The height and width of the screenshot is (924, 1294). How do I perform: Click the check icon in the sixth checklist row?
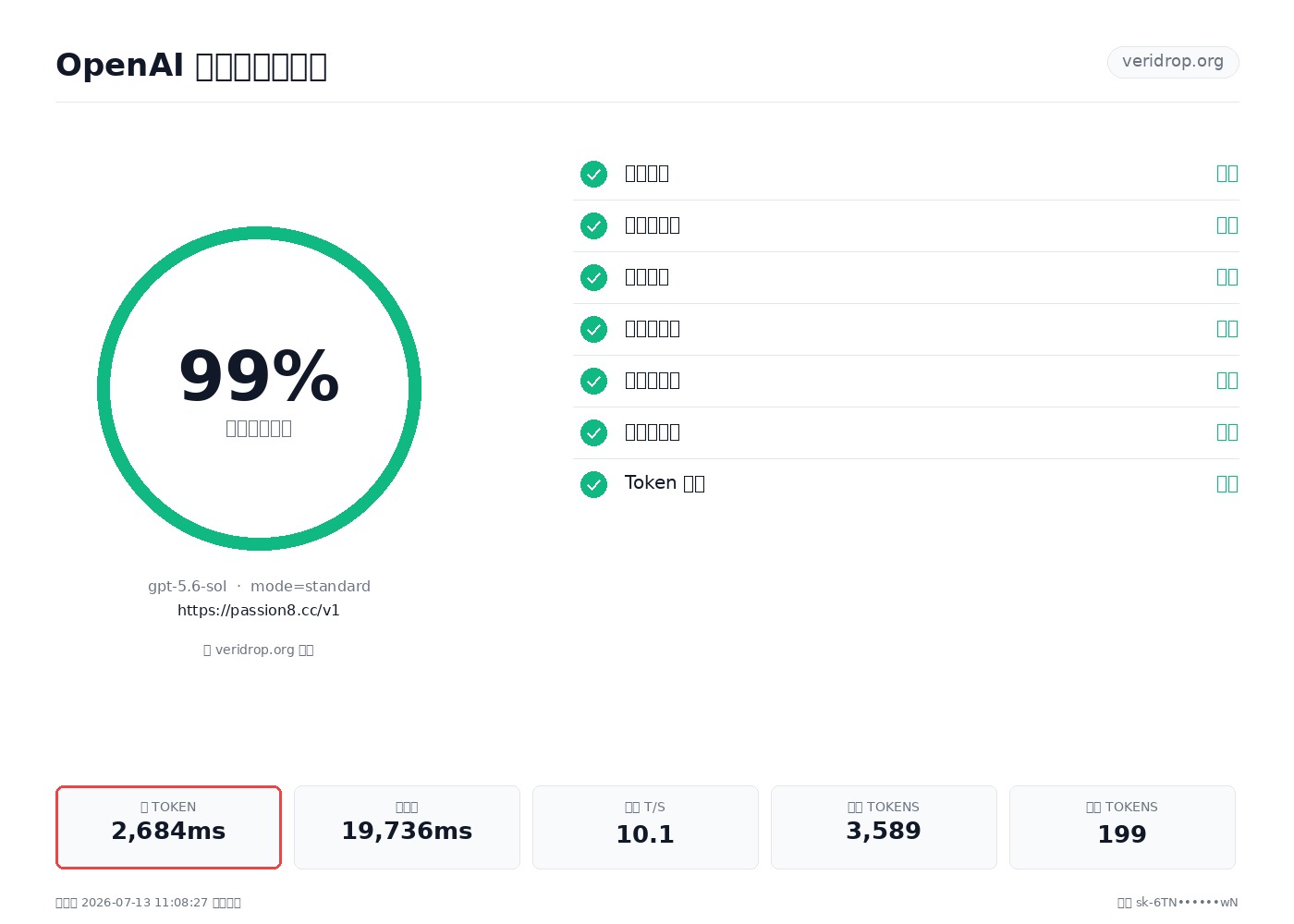pyautogui.click(x=593, y=432)
